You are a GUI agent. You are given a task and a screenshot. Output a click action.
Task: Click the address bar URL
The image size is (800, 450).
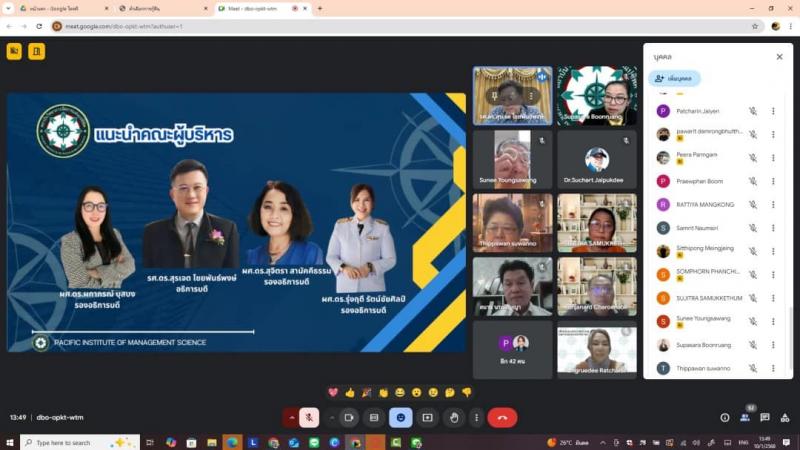123,26
